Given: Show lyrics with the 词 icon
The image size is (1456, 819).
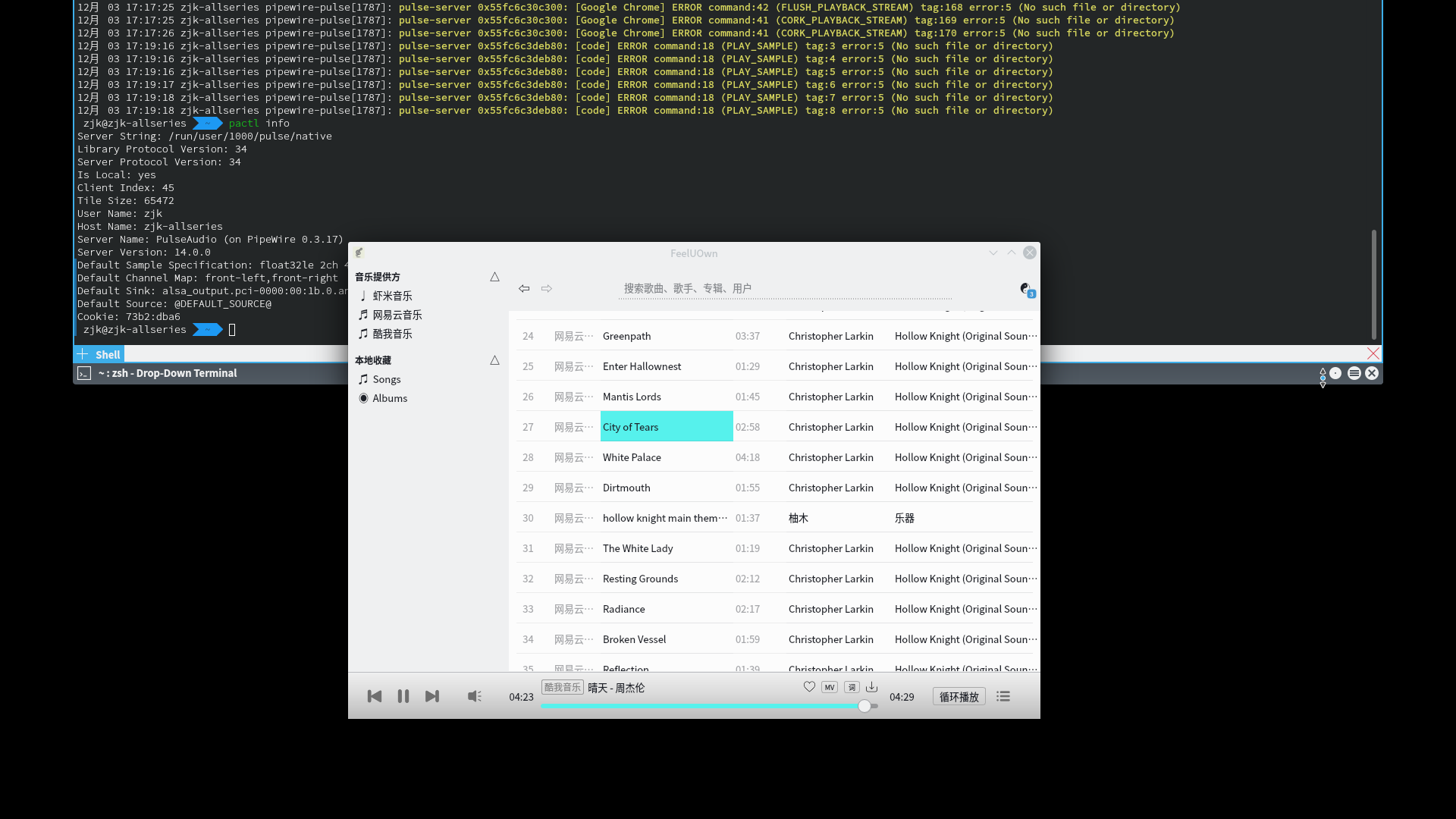Looking at the screenshot, I should tap(852, 687).
